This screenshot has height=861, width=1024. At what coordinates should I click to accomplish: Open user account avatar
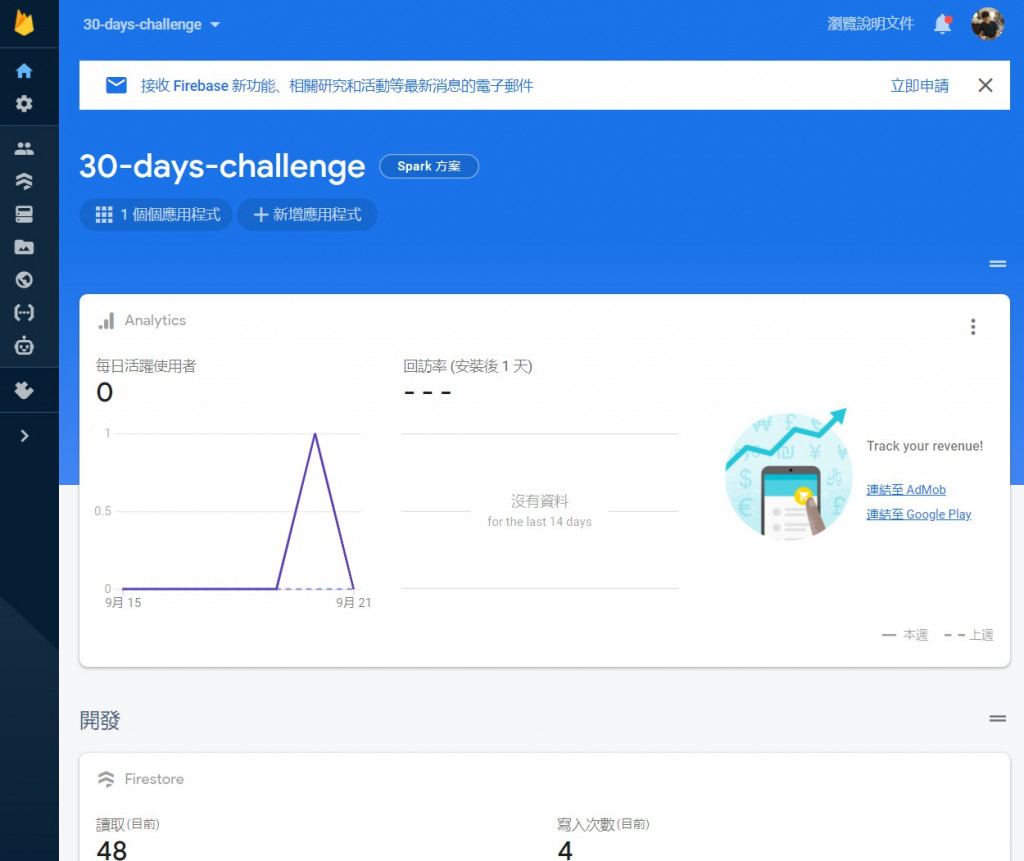987,24
